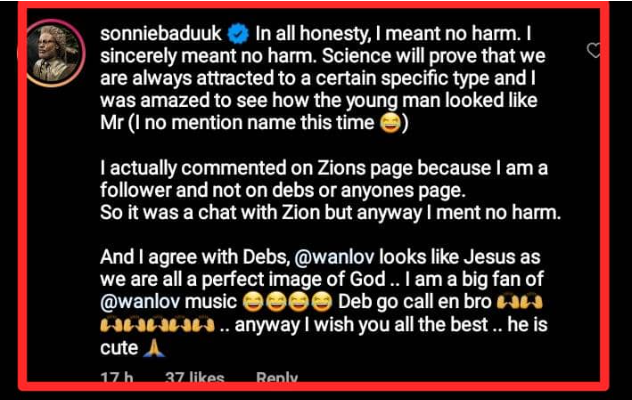Open the @wanlov mention after "Debs,"
This screenshot has width=632, height=400.
(x=334, y=257)
